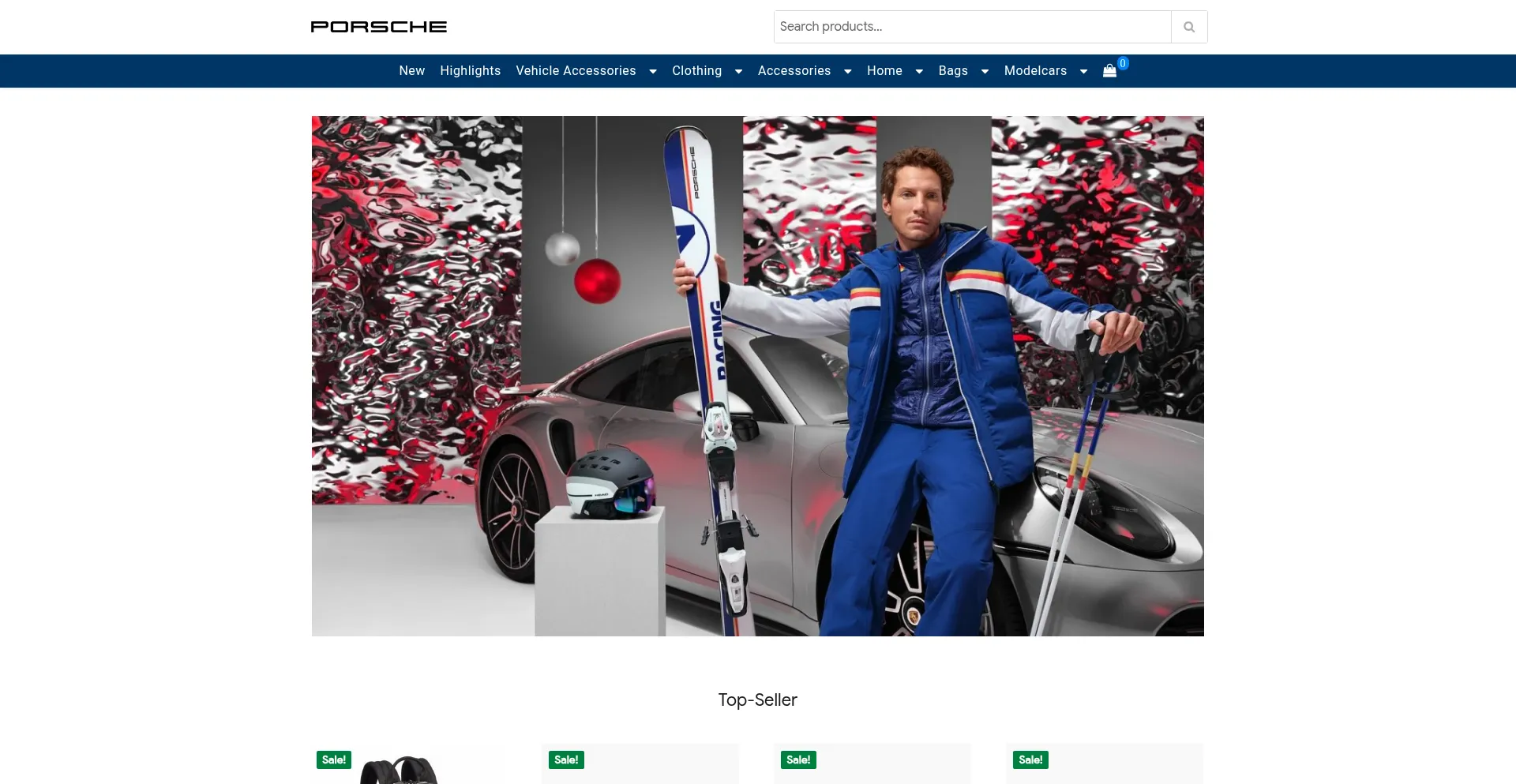Expand the Accessories dropdown arrow
Viewport: 1516px width, 784px height.
click(x=848, y=72)
